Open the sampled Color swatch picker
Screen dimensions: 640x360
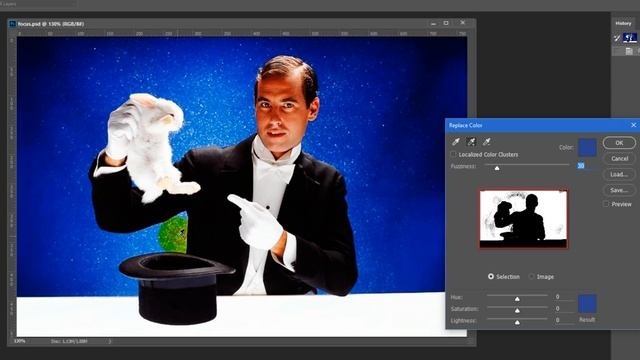[x=587, y=148]
